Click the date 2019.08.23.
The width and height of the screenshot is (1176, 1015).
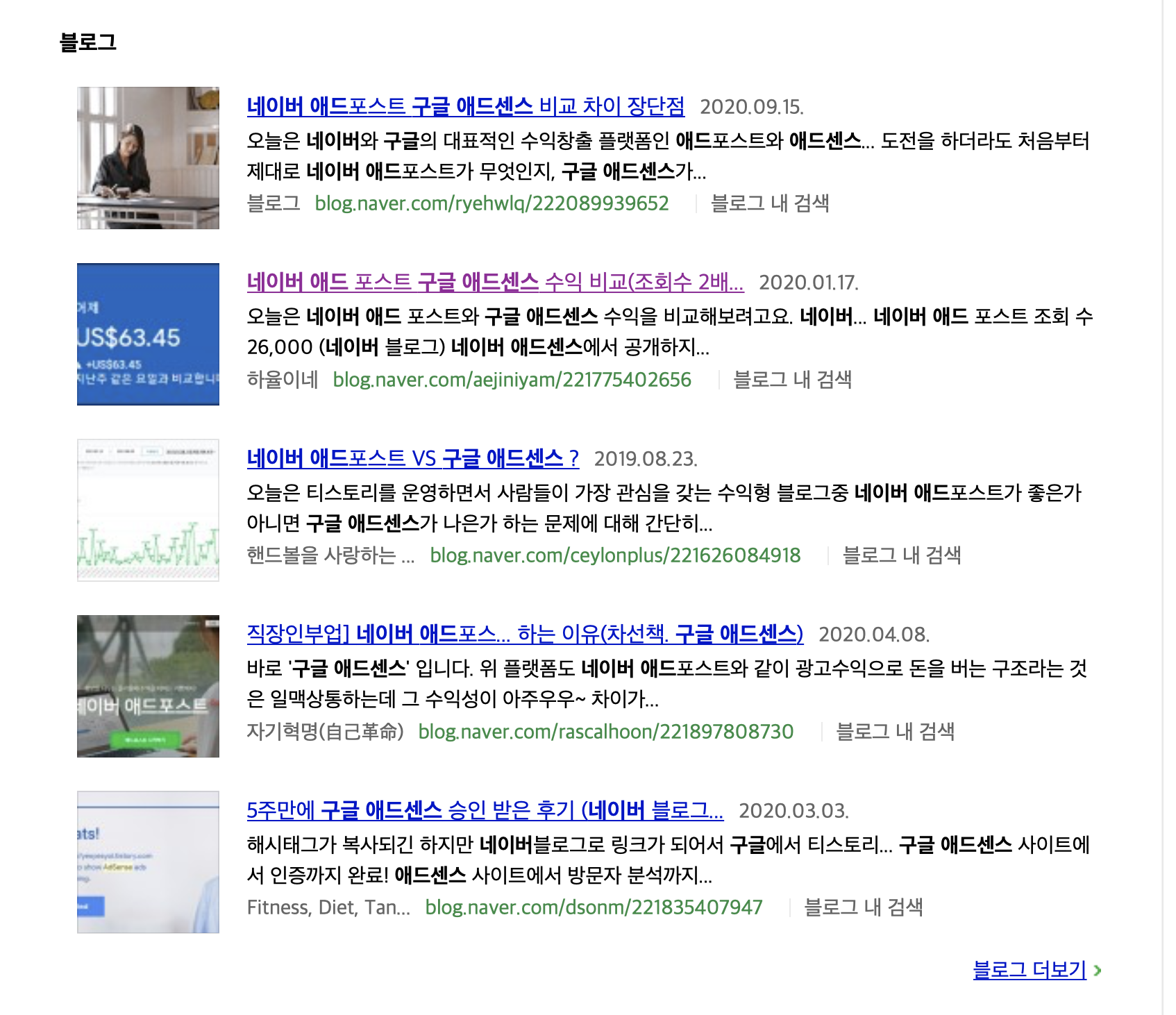(646, 459)
